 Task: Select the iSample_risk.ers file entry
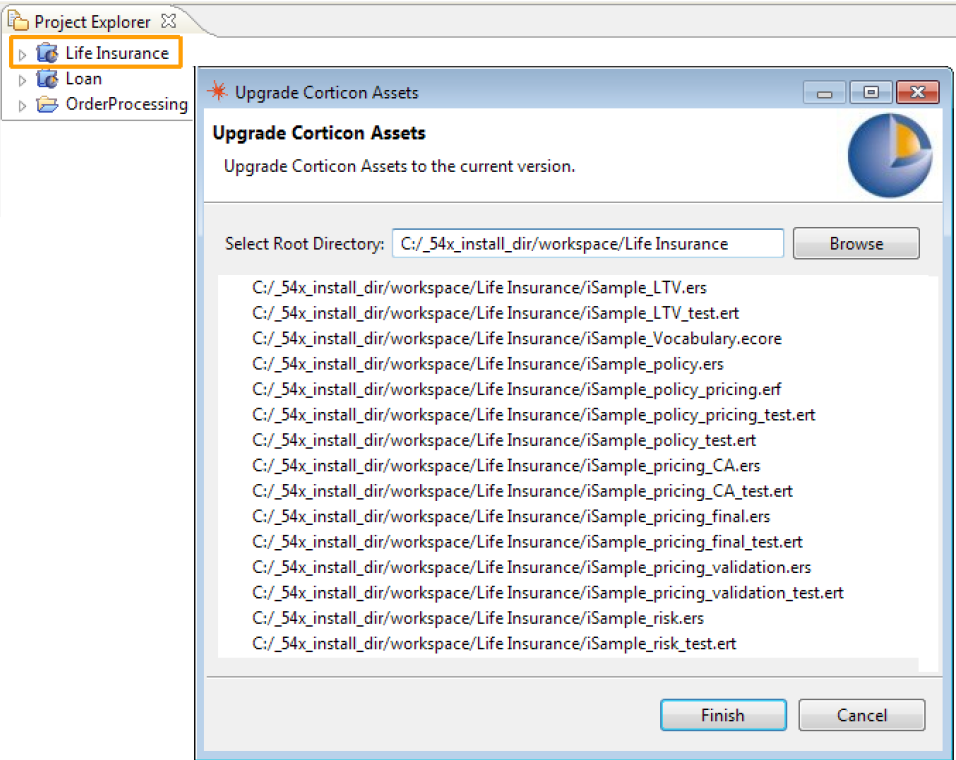tap(478, 619)
